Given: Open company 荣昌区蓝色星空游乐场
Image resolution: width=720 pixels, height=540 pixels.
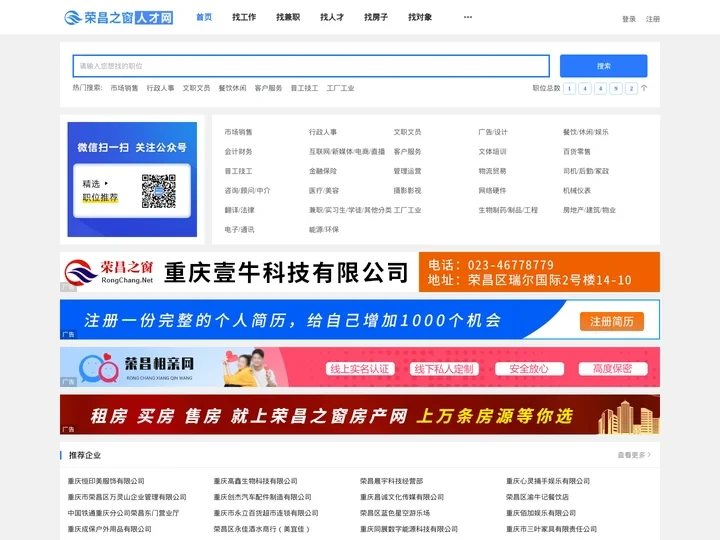Looking at the screenshot, I should tap(395, 513).
